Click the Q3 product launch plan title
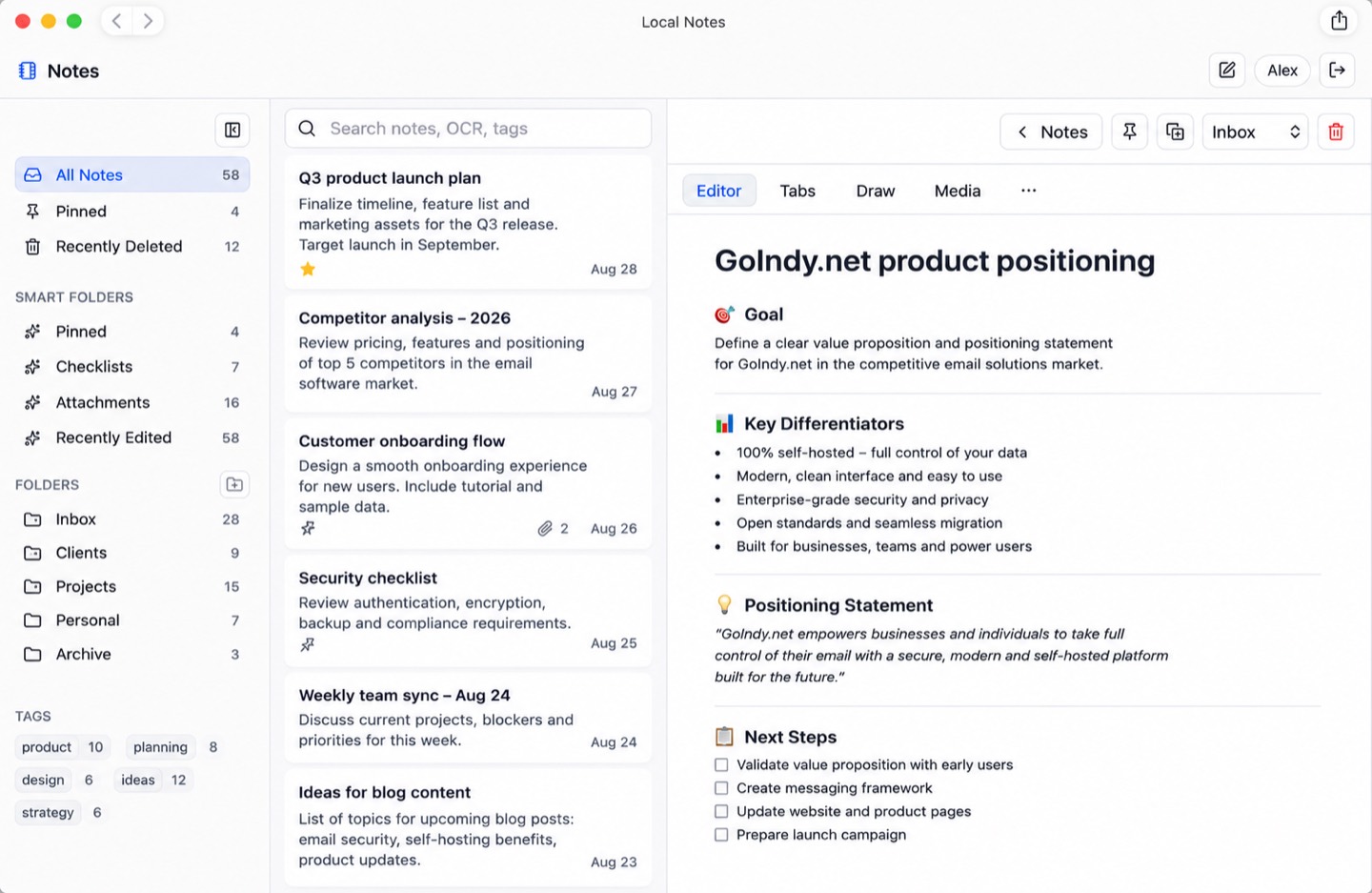Viewport: 1372px width, 893px height. [390, 178]
